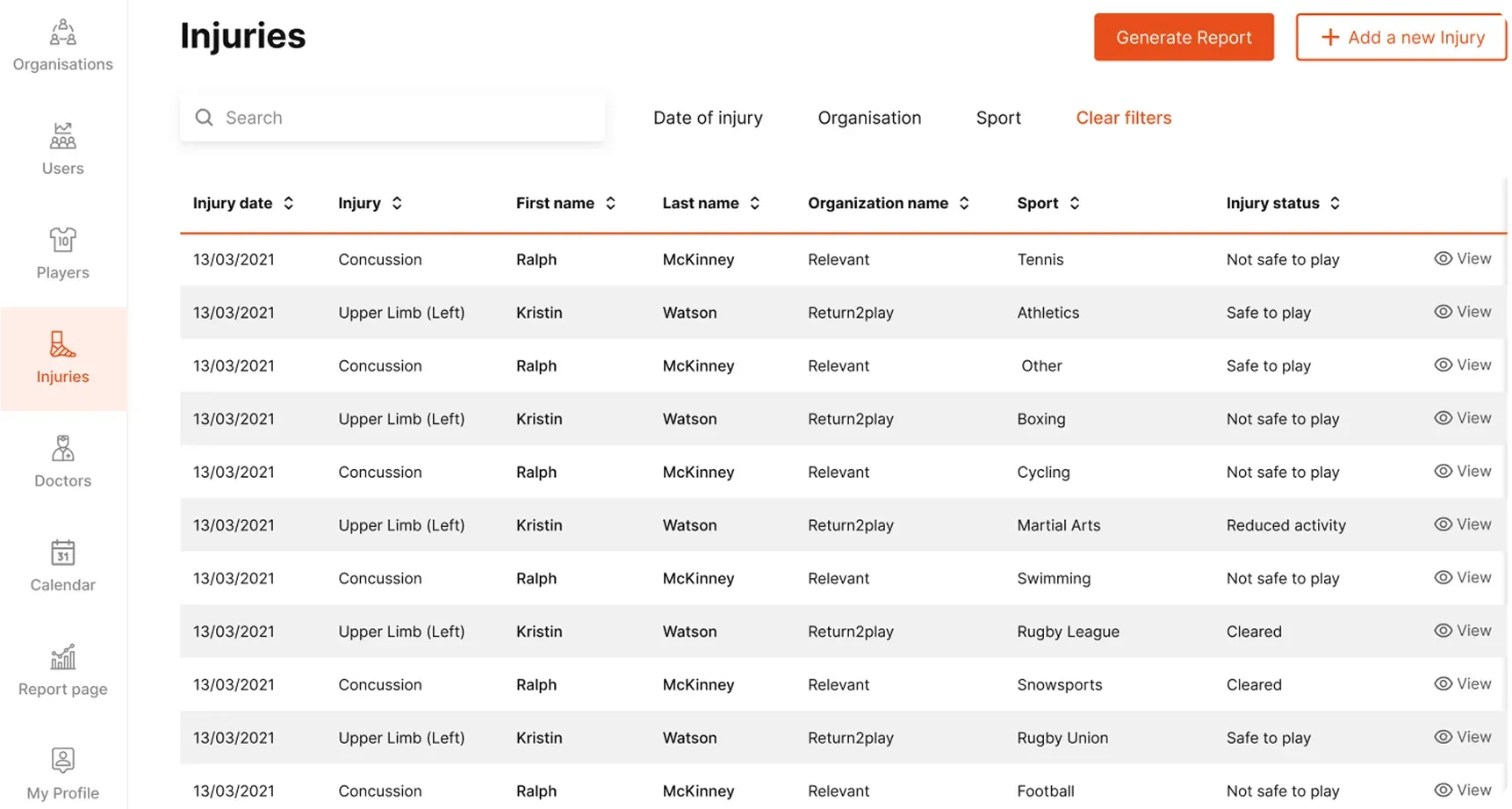The height and width of the screenshot is (809, 1512).
Task: Open Players jersey icon in sidebar
Action: point(62,240)
